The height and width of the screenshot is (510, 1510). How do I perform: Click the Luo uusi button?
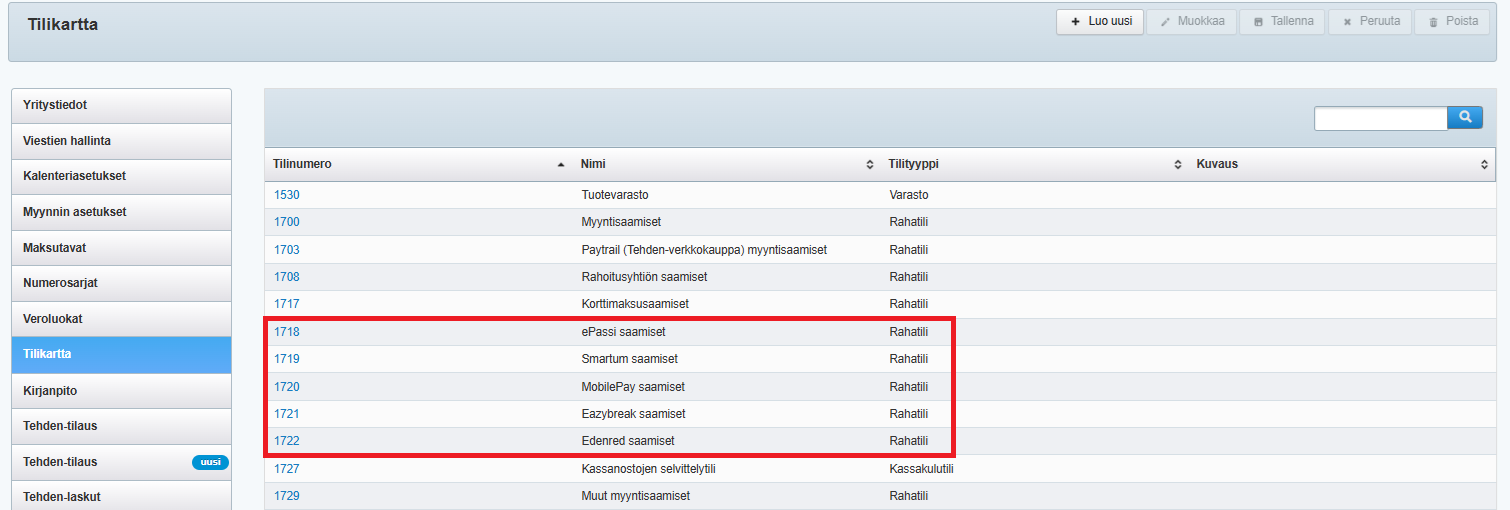1099,21
